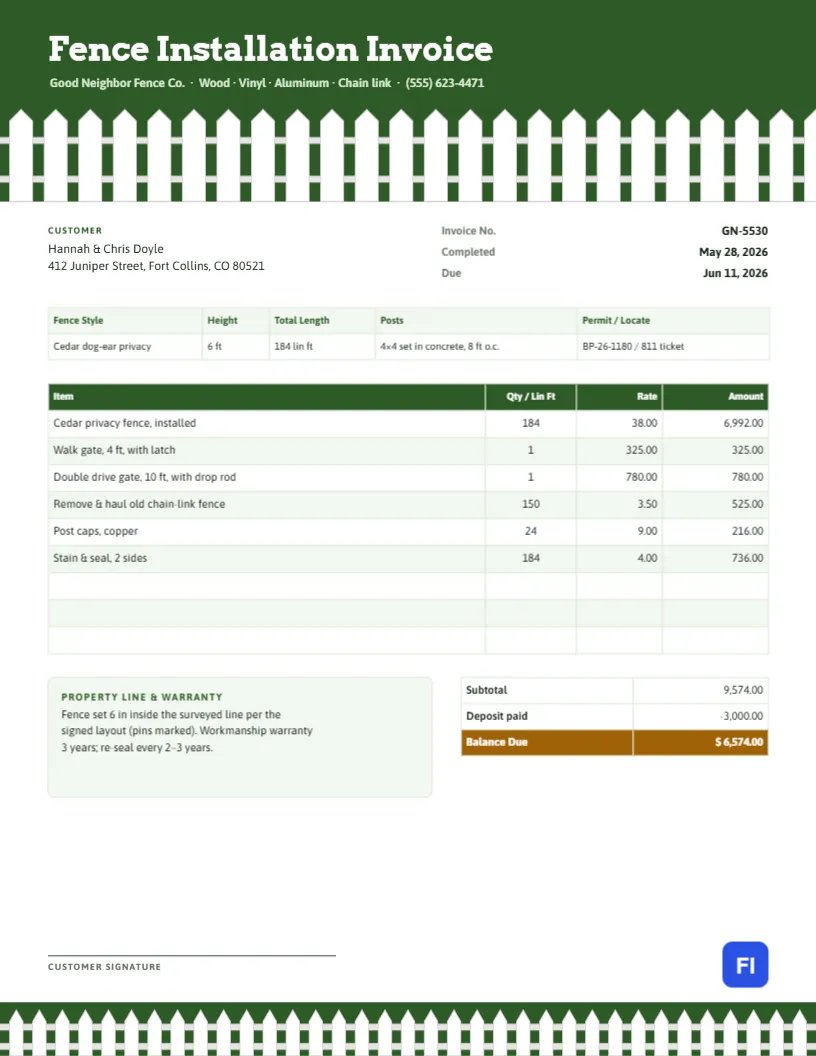Click the 780.00 amount for drive gate
Image resolution: width=816 pixels, height=1056 pixels.
[x=747, y=477]
